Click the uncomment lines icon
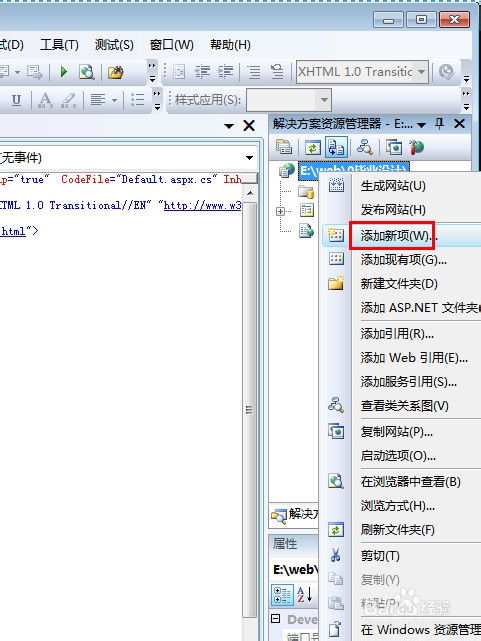This screenshot has height=641, width=481. (x=277, y=72)
